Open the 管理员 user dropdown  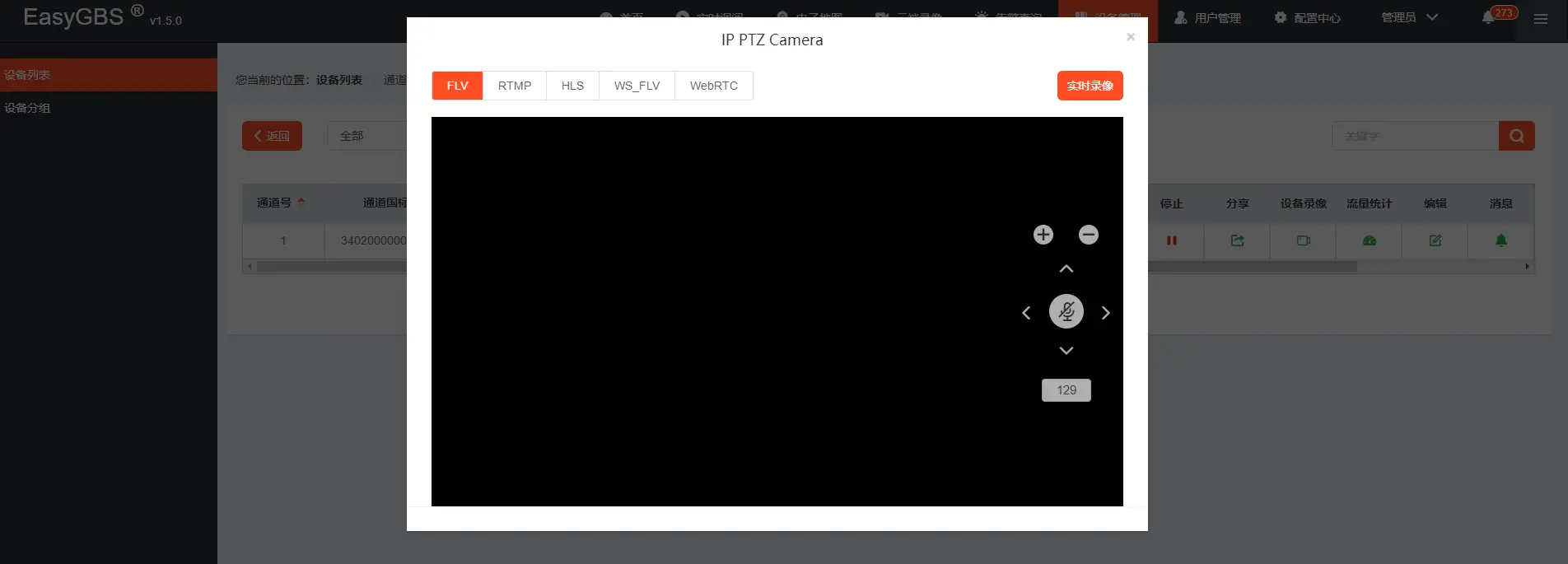point(1409,17)
